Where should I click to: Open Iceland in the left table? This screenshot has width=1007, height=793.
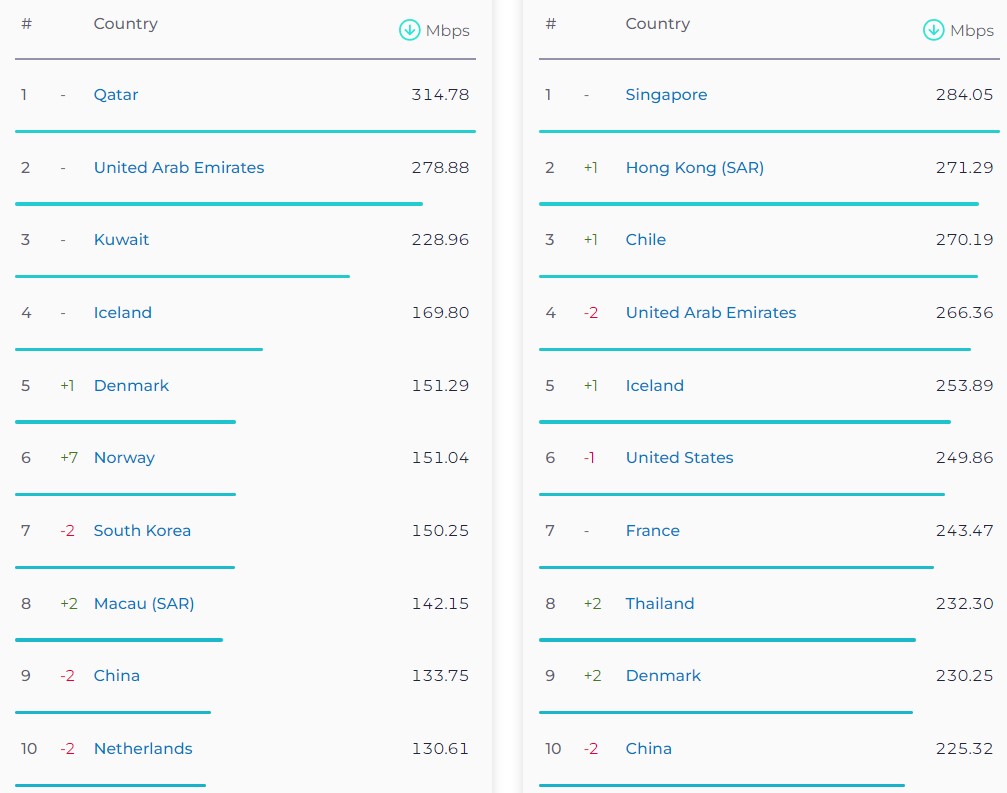pos(123,313)
